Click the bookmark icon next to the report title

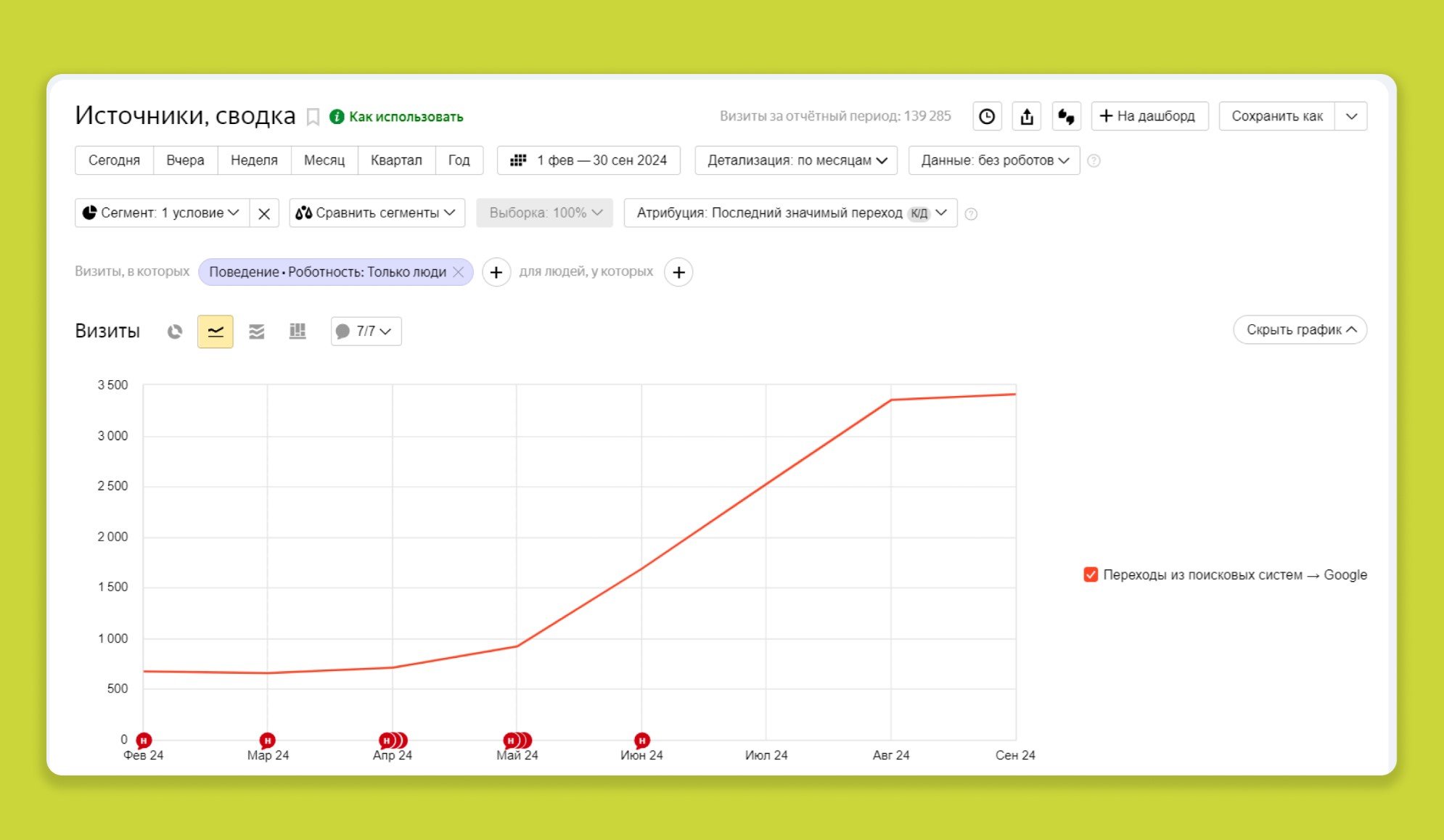313,117
